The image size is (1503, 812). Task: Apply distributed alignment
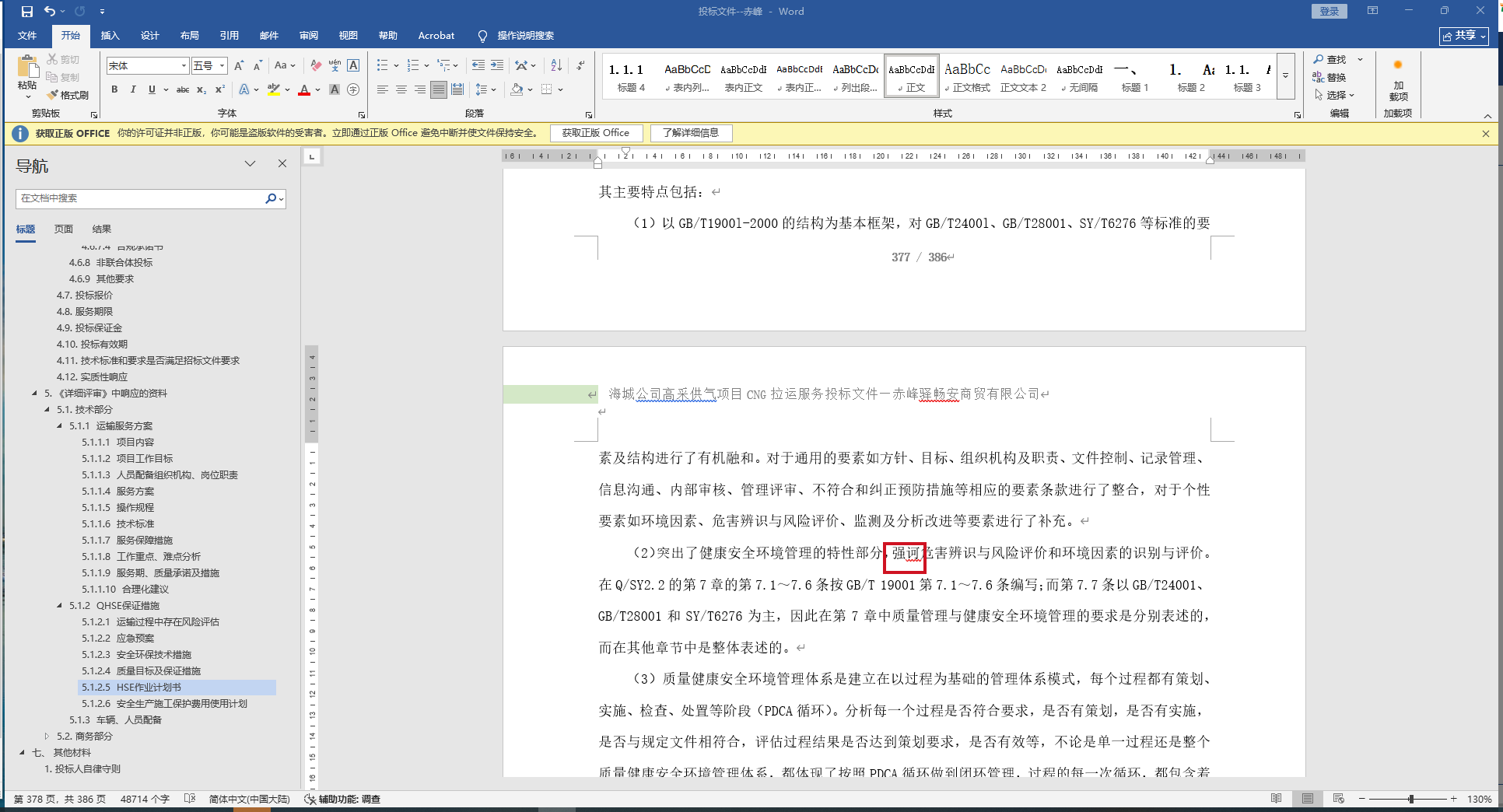click(x=457, y=89)
